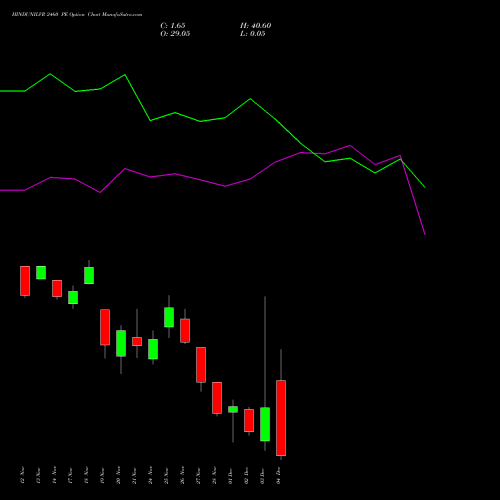Select the 20 Nov date label
The height and width of the screenshot is (500, 500).
click(x=118, y=475)
